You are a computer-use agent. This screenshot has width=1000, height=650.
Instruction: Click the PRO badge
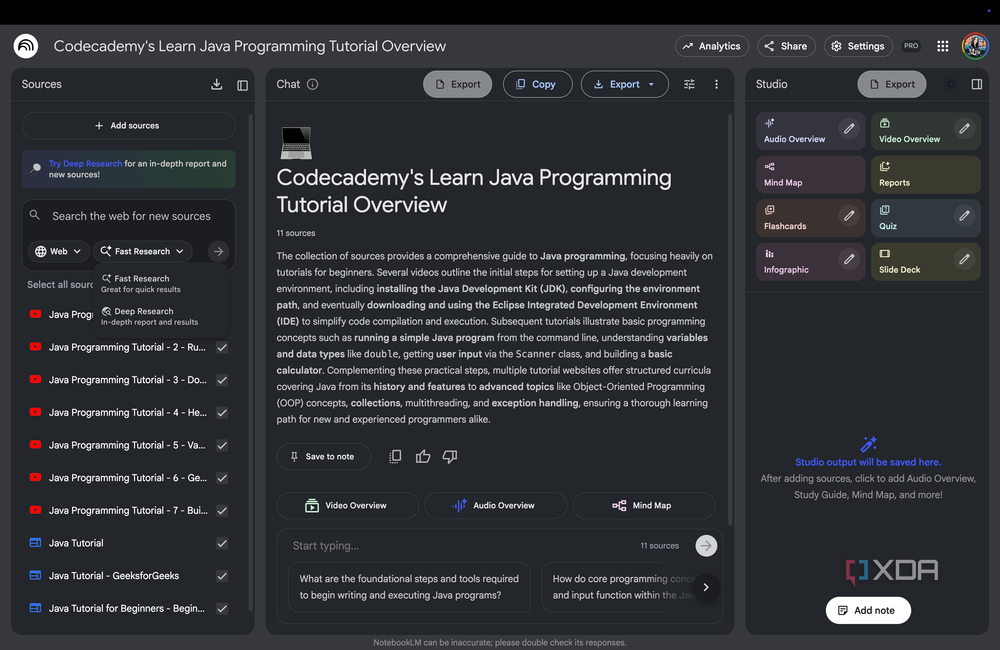911,46
